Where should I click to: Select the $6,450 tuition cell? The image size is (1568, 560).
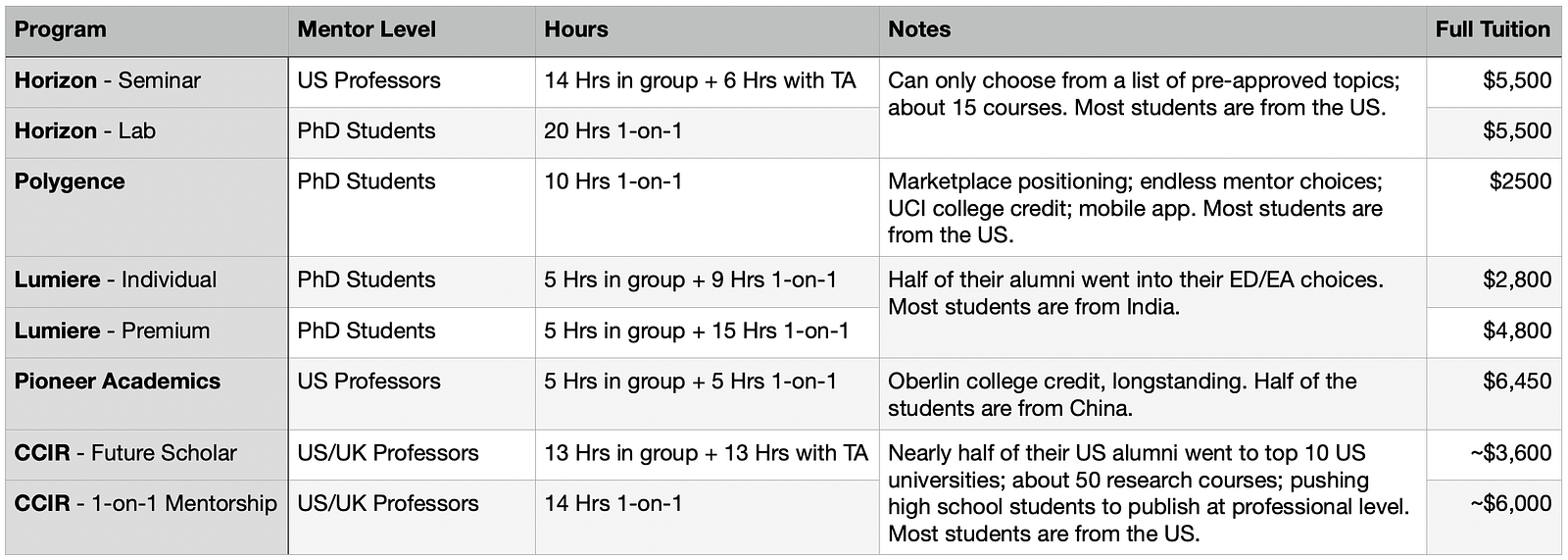click(1494, 393)
